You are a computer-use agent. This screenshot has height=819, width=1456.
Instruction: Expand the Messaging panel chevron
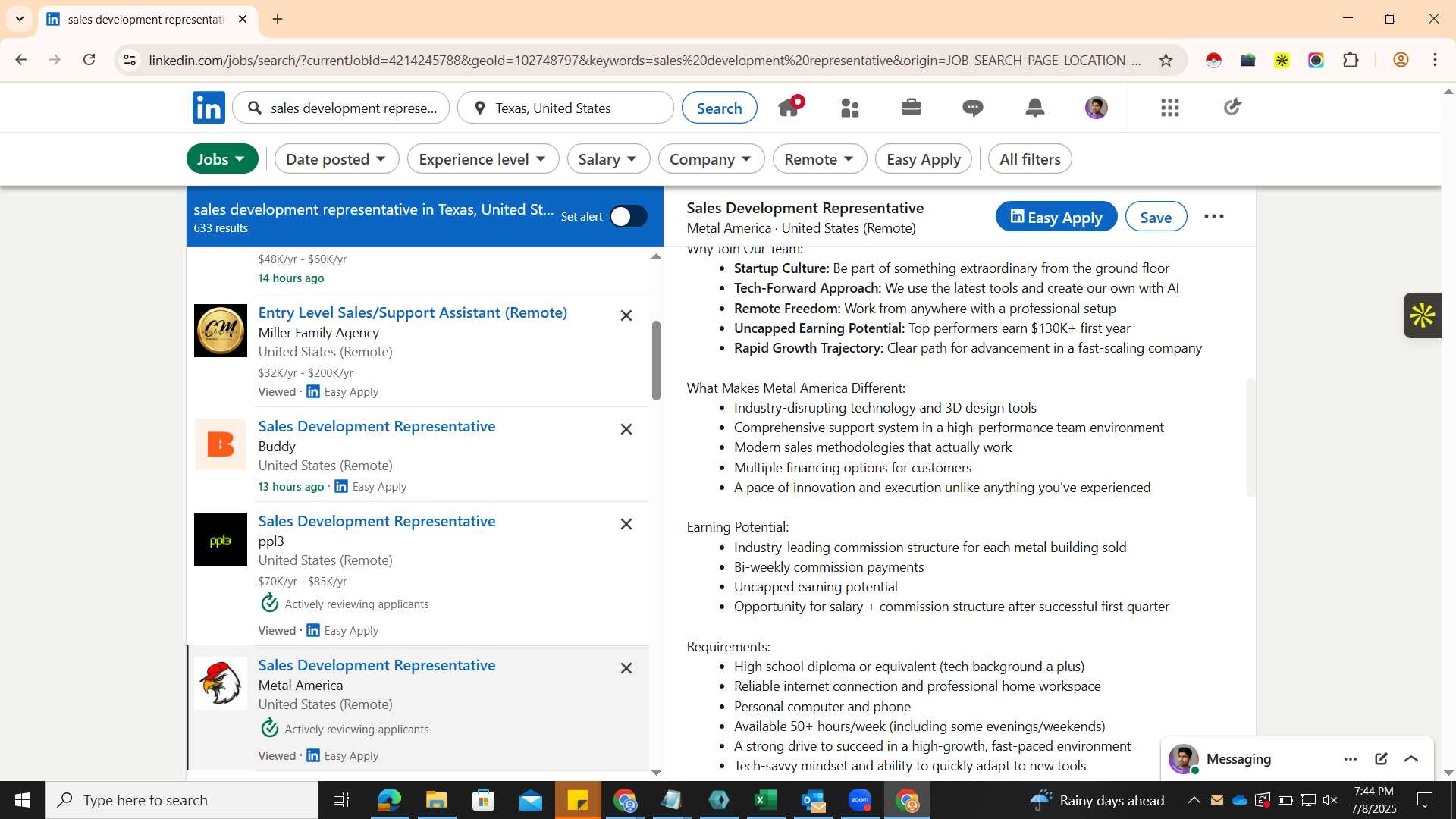1411,759
